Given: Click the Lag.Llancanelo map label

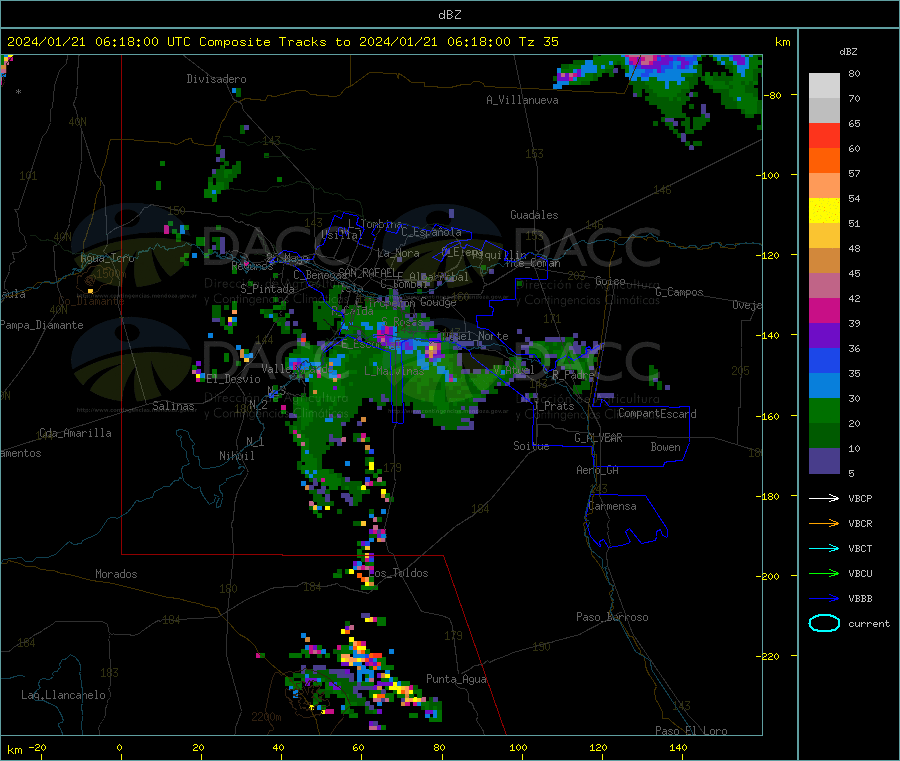Looking at the screenshot, I should coord(63,695).
